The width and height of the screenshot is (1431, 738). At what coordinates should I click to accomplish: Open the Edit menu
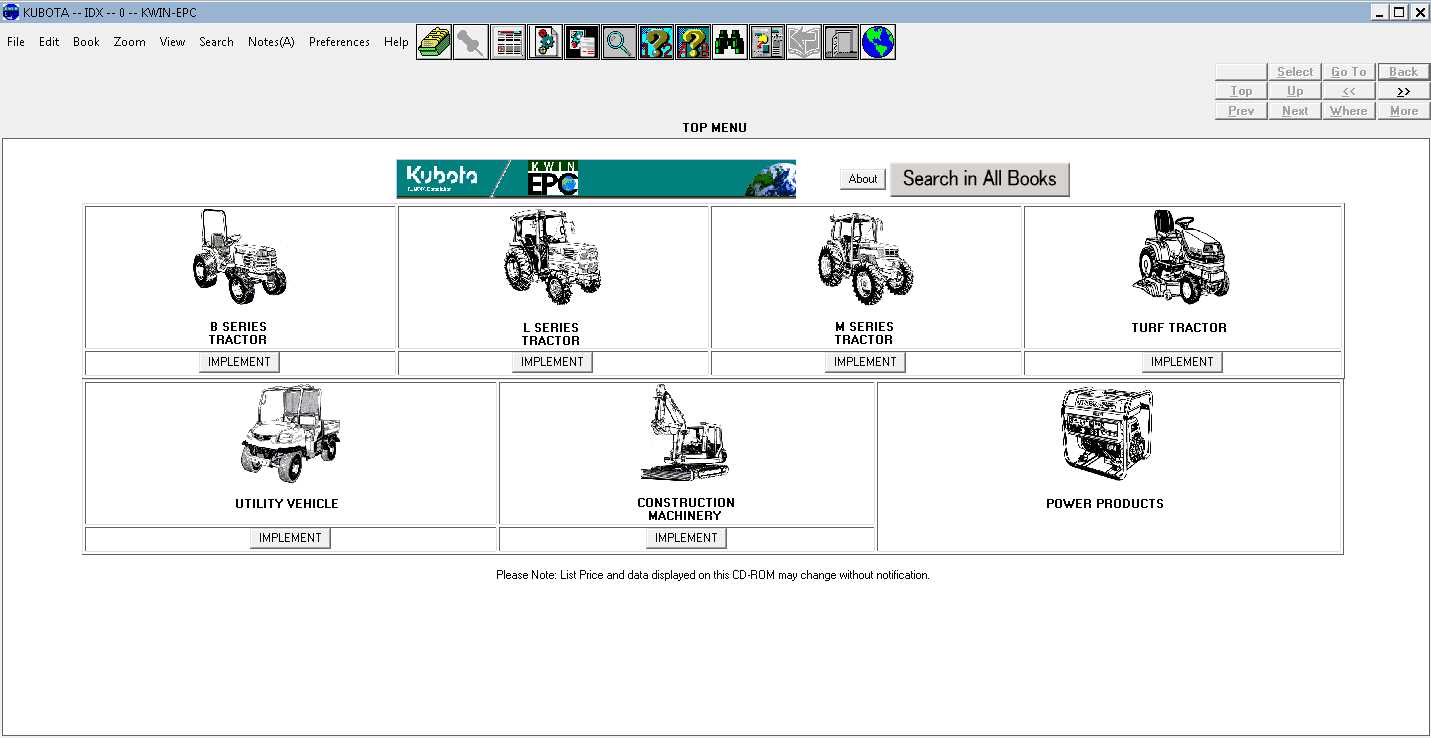49,42
